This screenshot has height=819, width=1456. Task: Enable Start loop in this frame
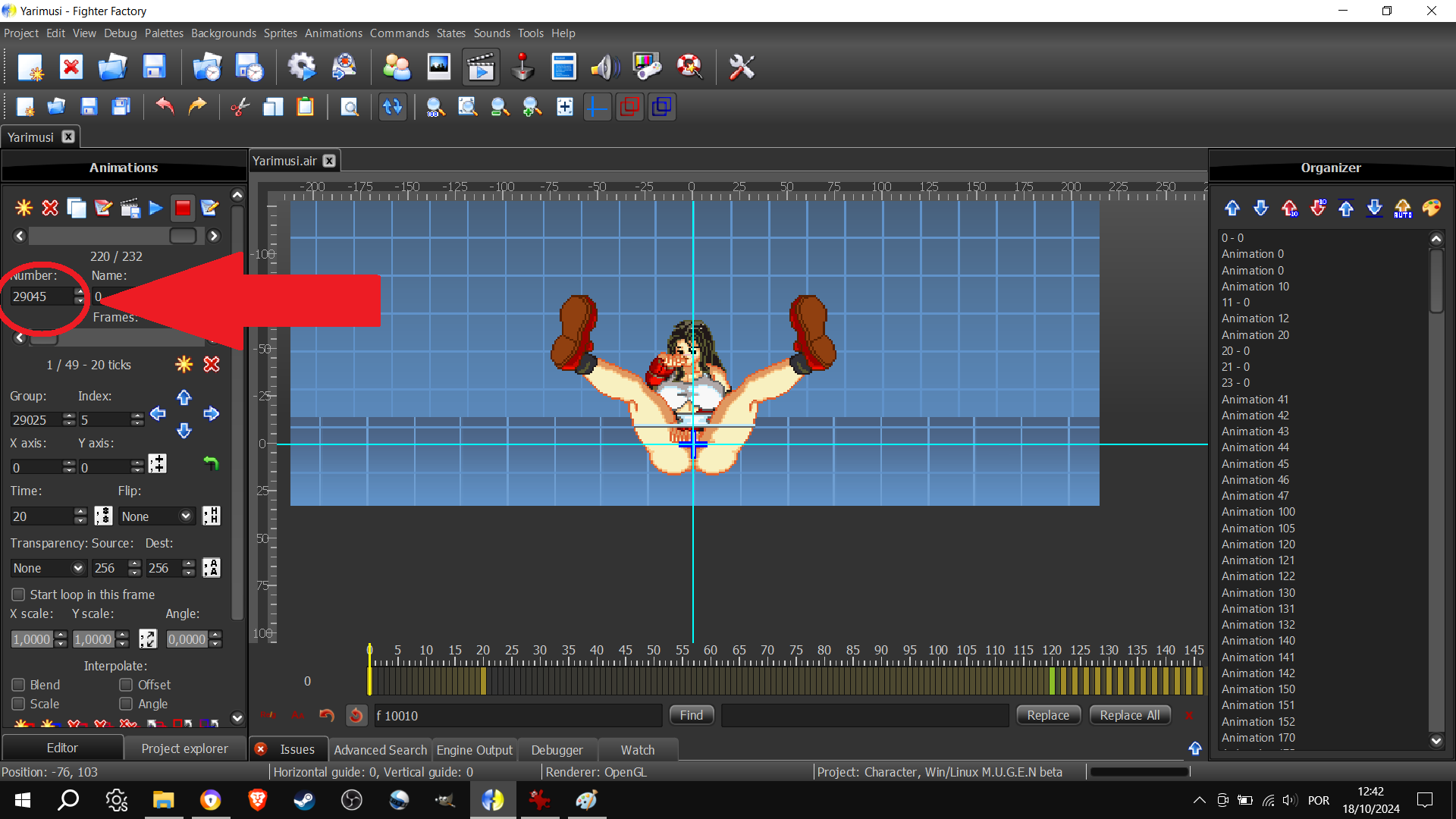pyautogui.click(x=18, y=595)
